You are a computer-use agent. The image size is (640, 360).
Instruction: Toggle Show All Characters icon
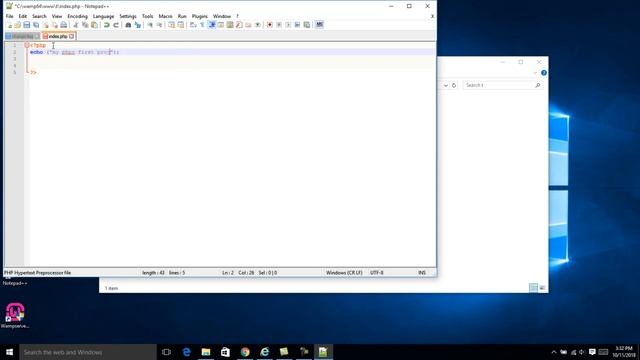(x=202, y=25)
